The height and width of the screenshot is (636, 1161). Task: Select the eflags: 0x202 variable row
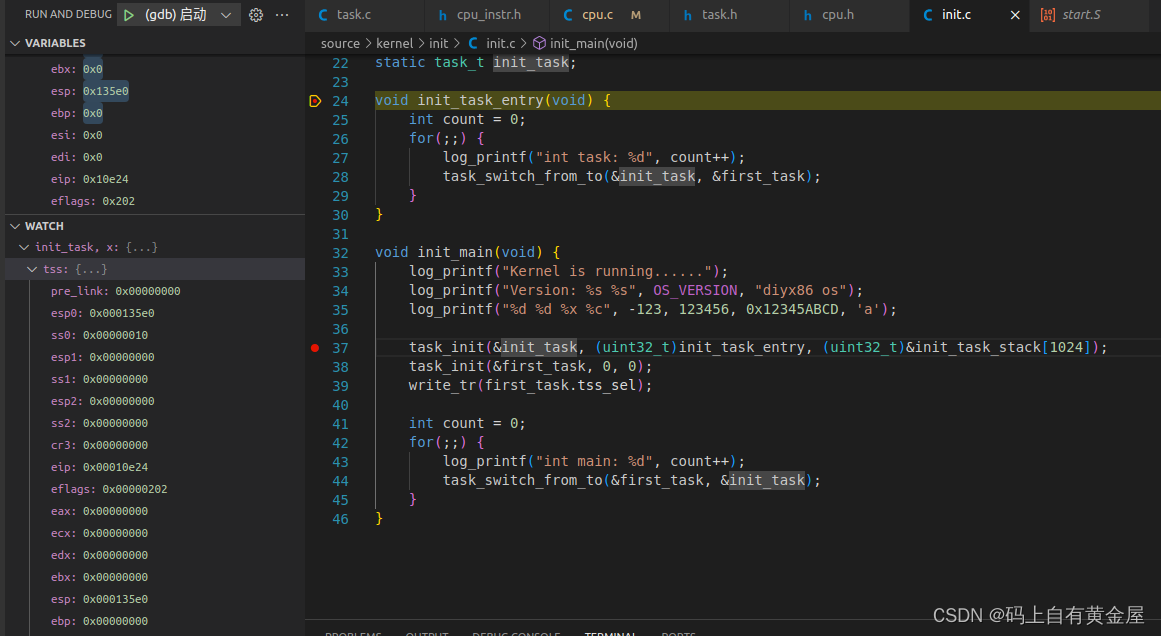(x=155, y=201)
